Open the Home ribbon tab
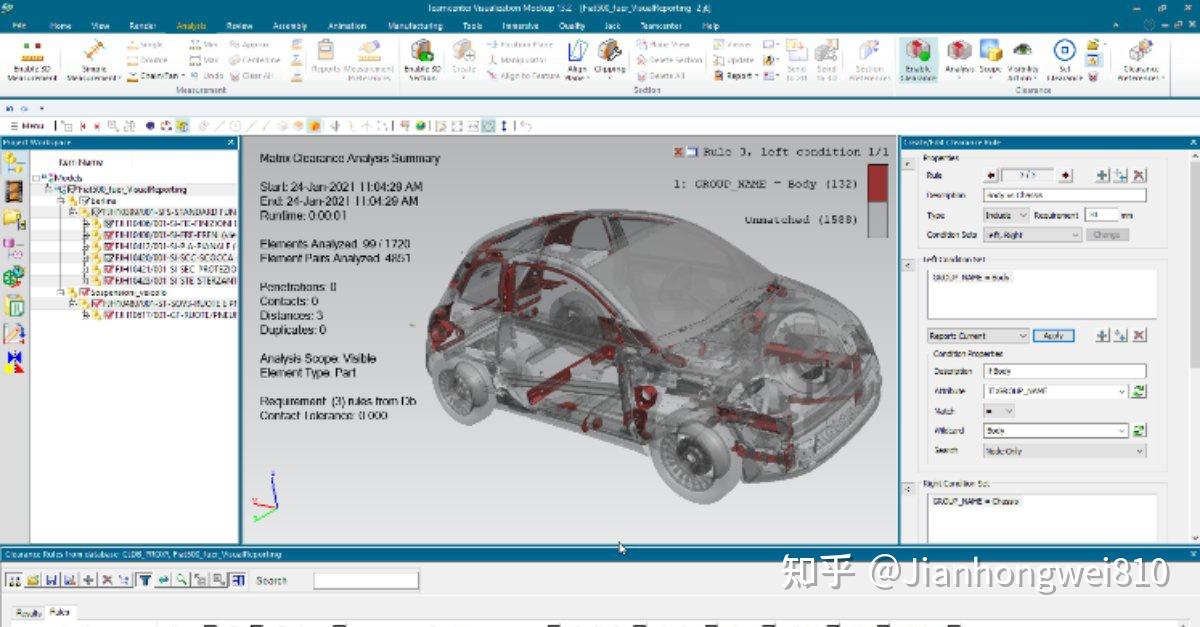Image resolution: width=1200 pixels, height=627 pixels. pyautogui.click(x=60, y=26)
